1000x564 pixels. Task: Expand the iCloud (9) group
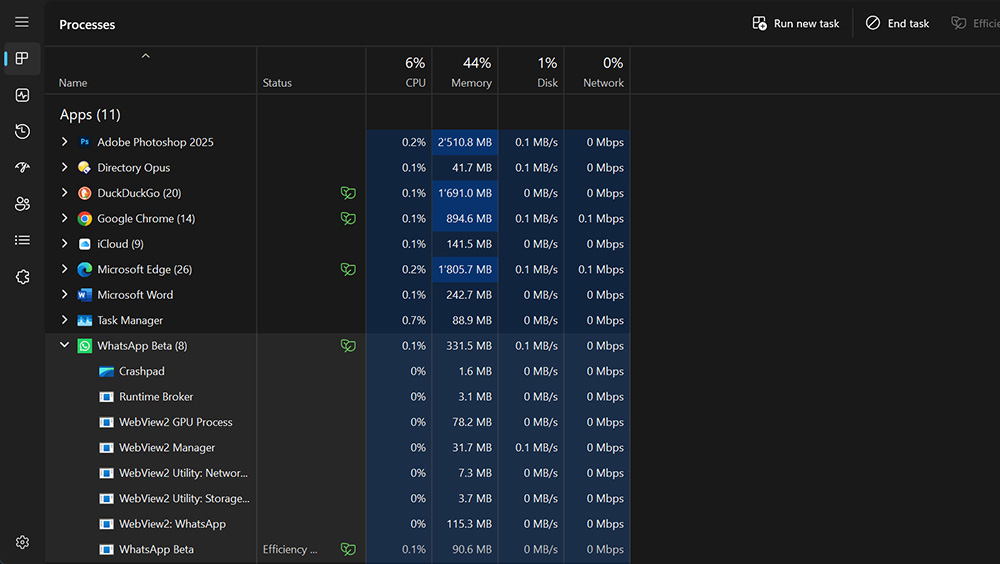(x=64, y=244)
